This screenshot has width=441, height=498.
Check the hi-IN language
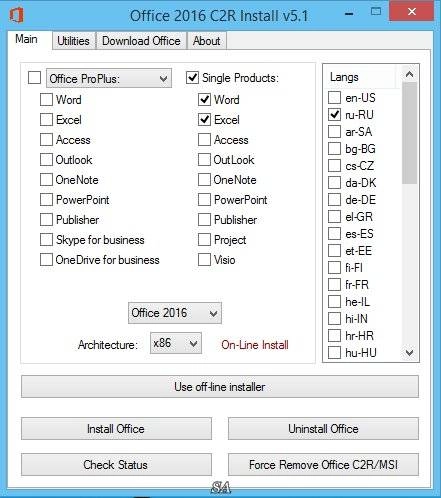point(334,319)
